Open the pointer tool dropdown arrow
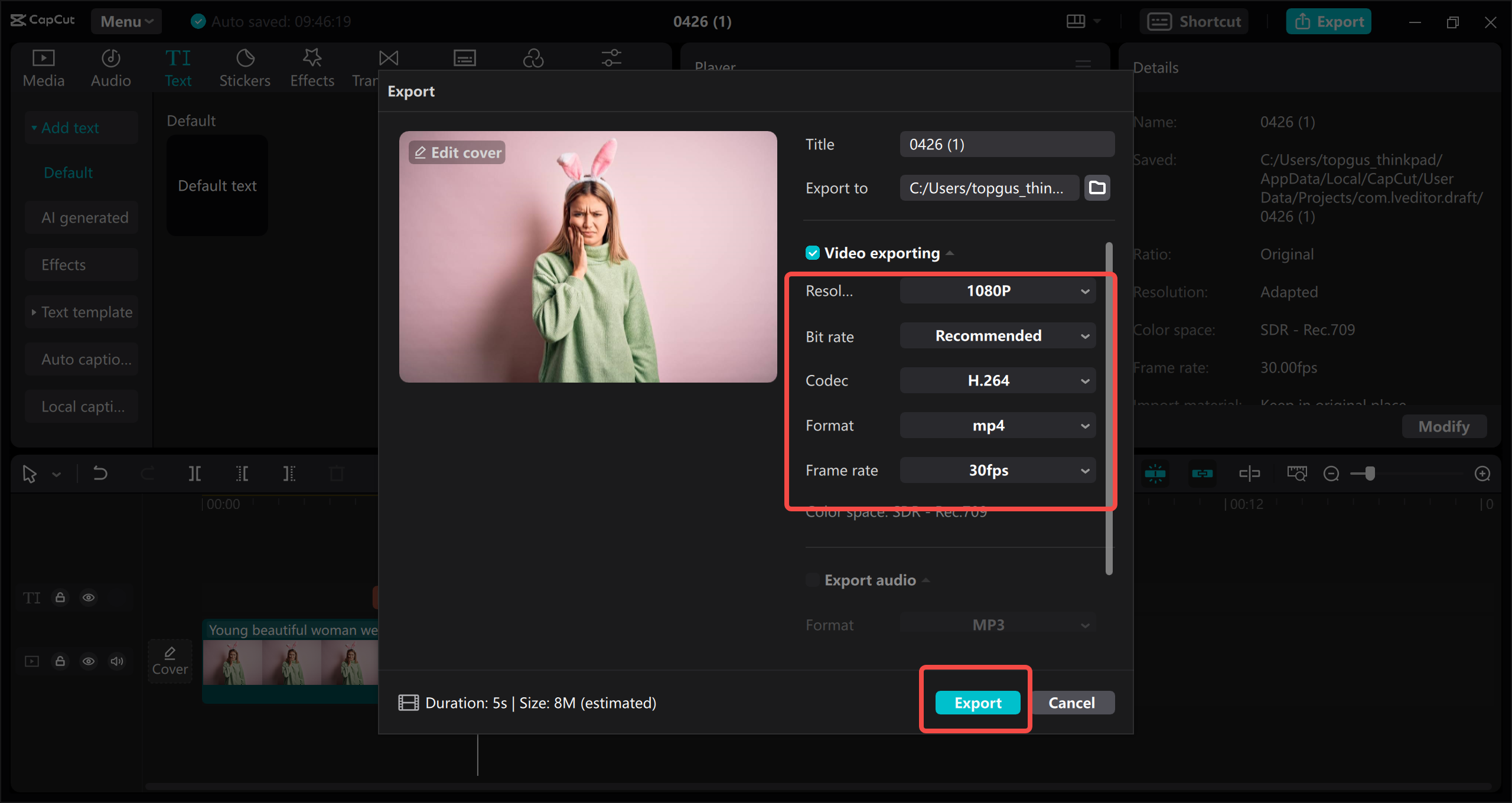The height and width of the screenshot is (803, 1512). click(x=57, y=474)
